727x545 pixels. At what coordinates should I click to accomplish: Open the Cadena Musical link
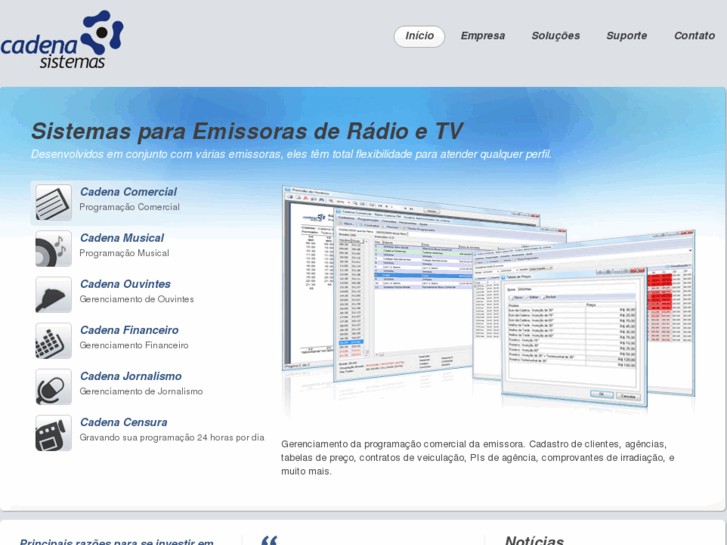[x=122, y=238]
